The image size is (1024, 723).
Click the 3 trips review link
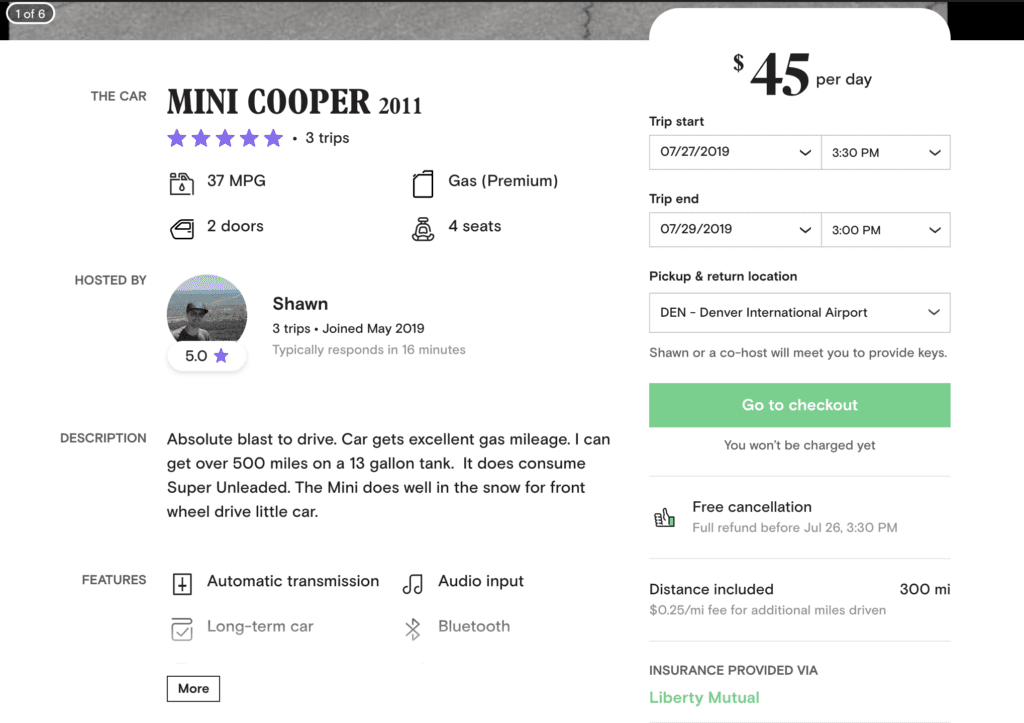click(x=326, y=137)
